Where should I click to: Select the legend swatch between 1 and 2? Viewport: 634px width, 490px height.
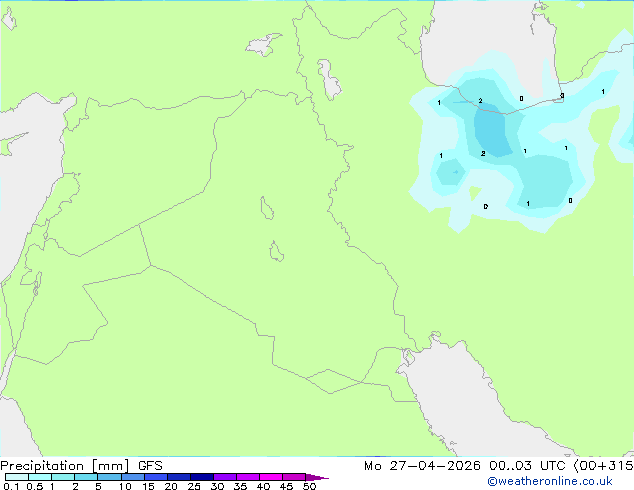[63, 477]
